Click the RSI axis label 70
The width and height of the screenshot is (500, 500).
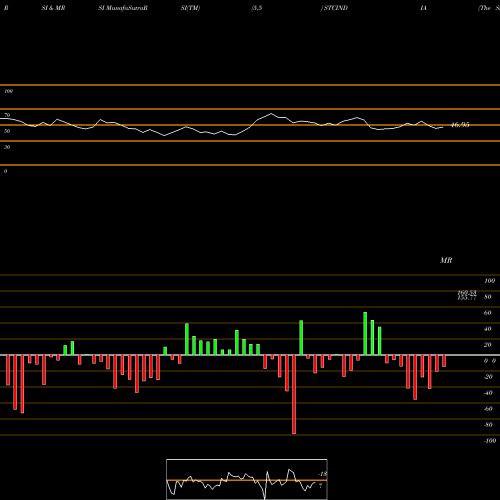[7, 115]
